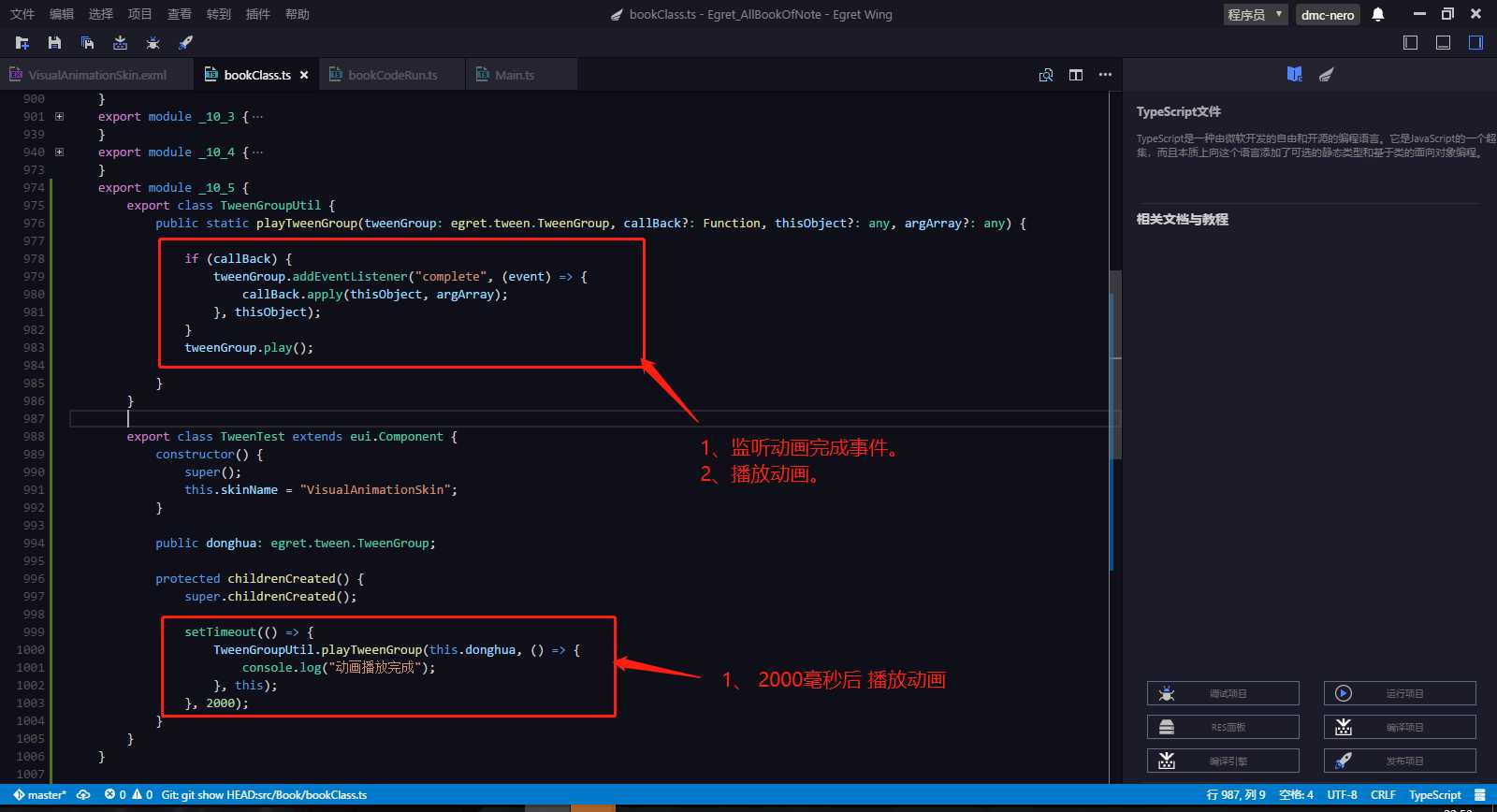Open the 选择 menu

tap(101, 14)
